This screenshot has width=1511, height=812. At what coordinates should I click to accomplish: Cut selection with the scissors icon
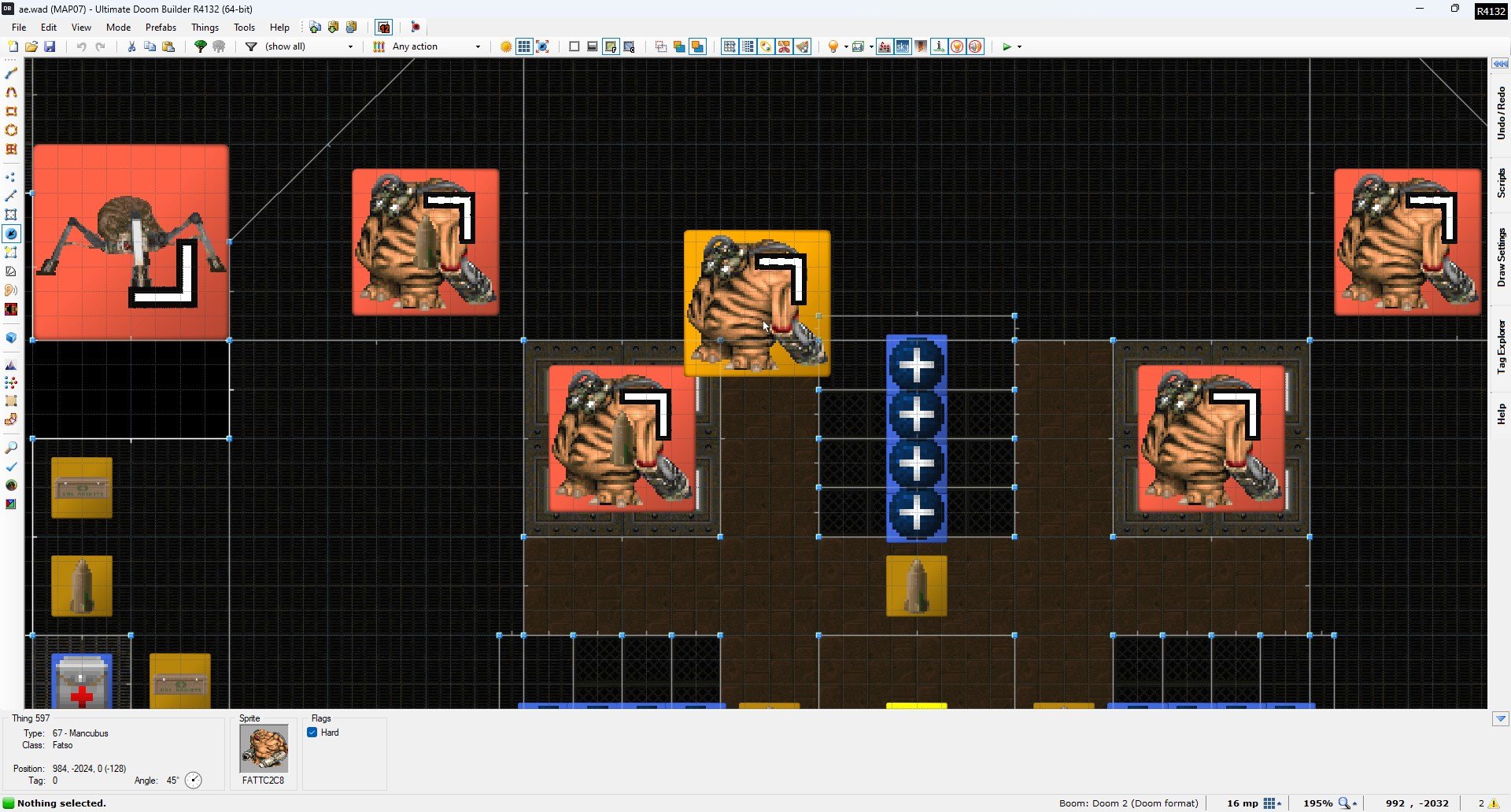pos(131,46)
